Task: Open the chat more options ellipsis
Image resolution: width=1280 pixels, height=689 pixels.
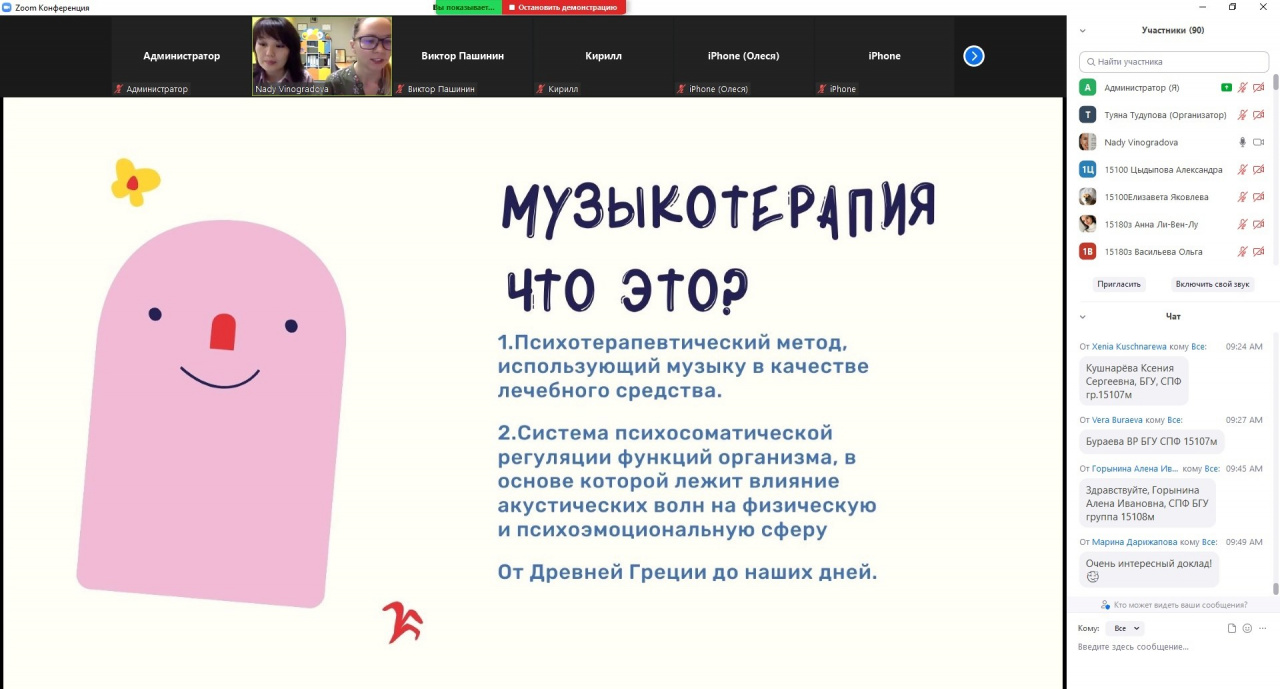Action: (1262, 628)
